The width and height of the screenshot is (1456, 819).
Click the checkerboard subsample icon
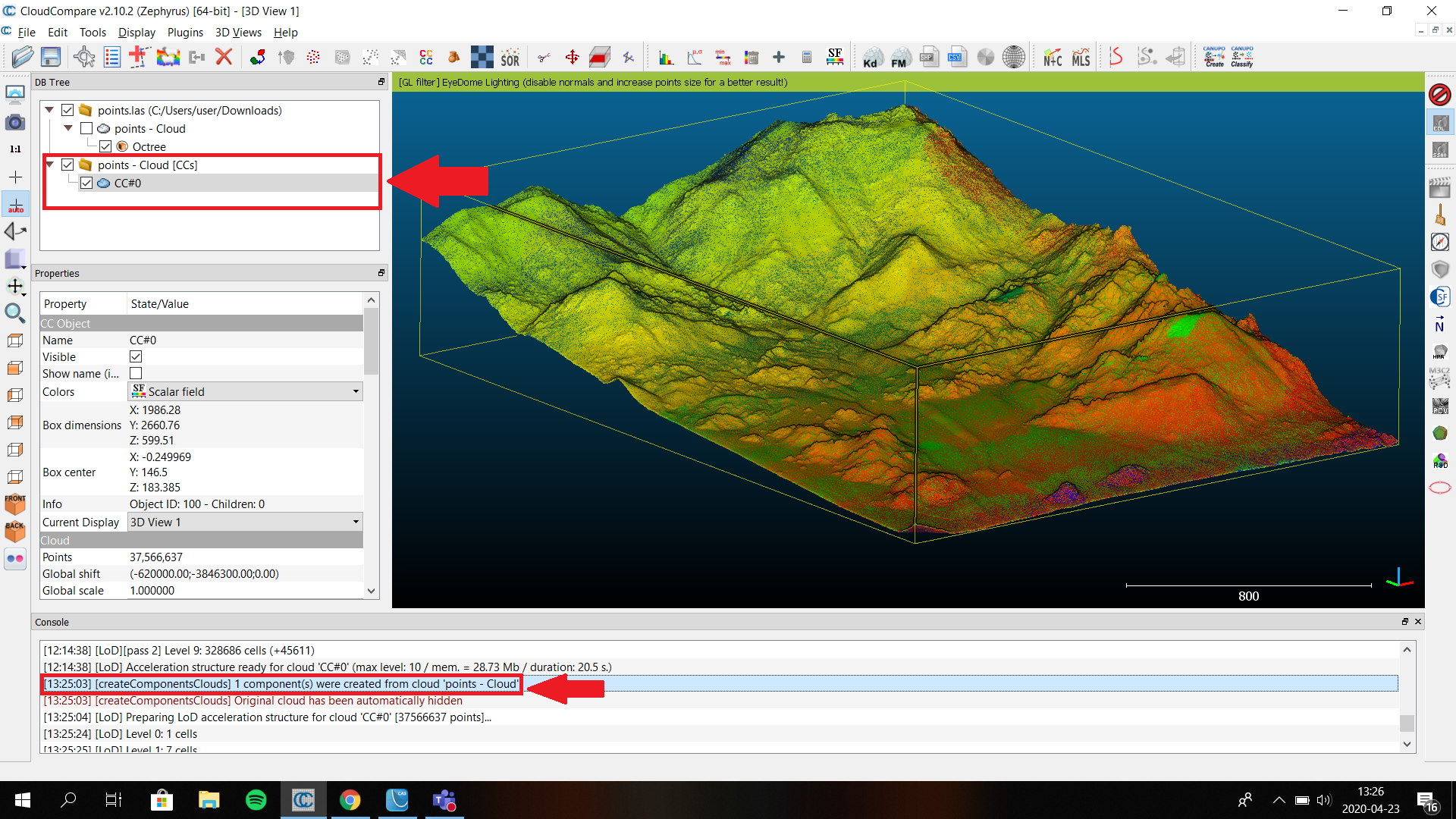[x=482, y=57]
